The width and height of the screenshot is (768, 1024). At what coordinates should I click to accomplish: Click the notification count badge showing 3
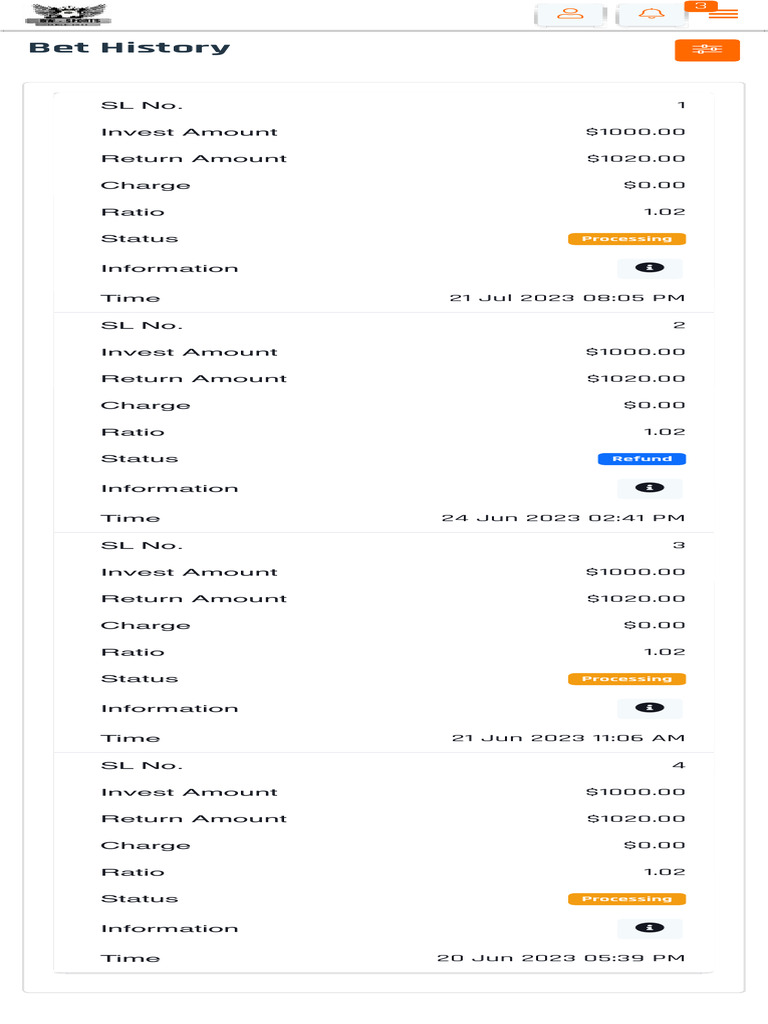click(x=701, y=6)
